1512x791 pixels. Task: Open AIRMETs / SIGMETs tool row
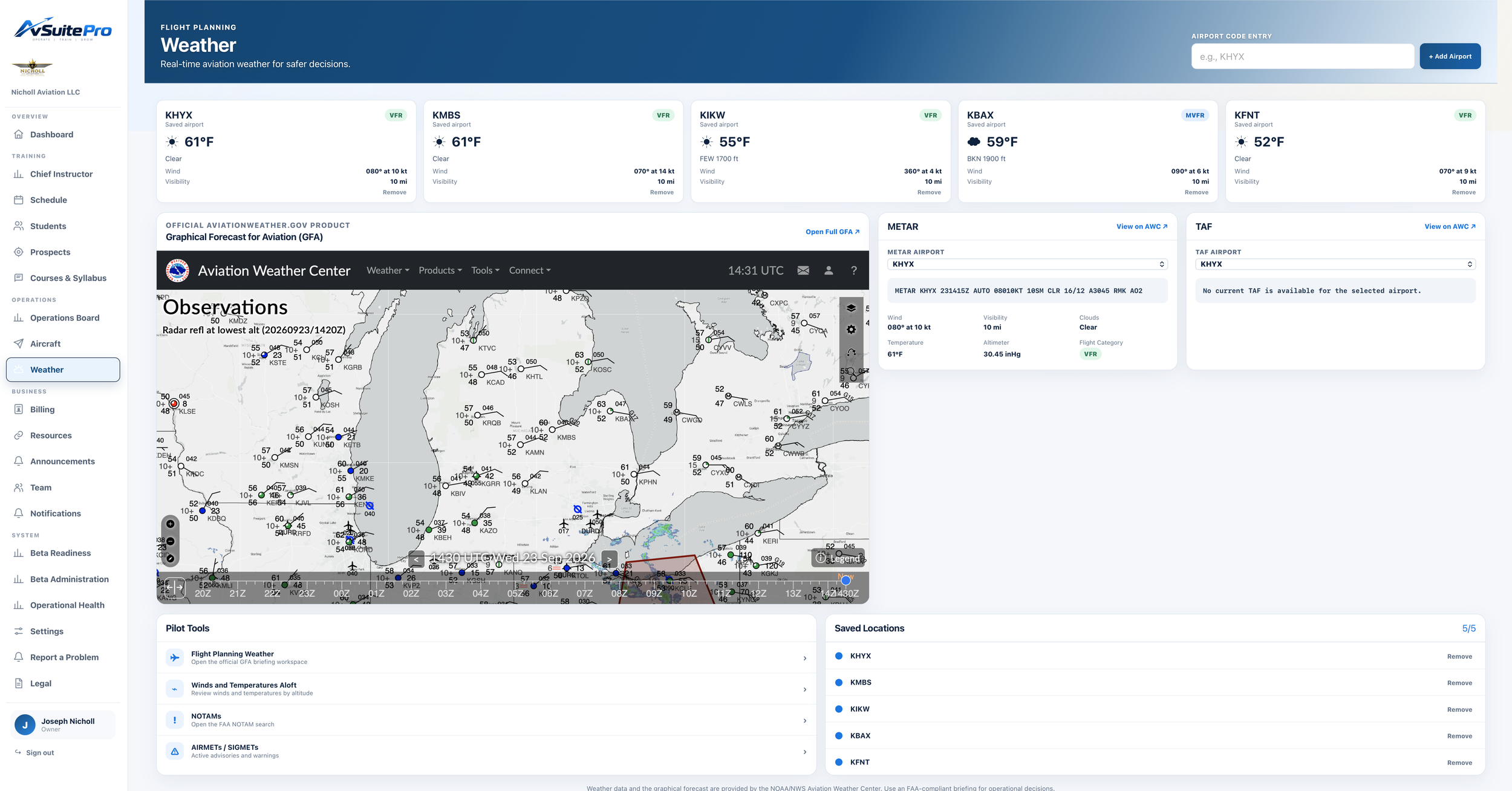coord(486,752)
